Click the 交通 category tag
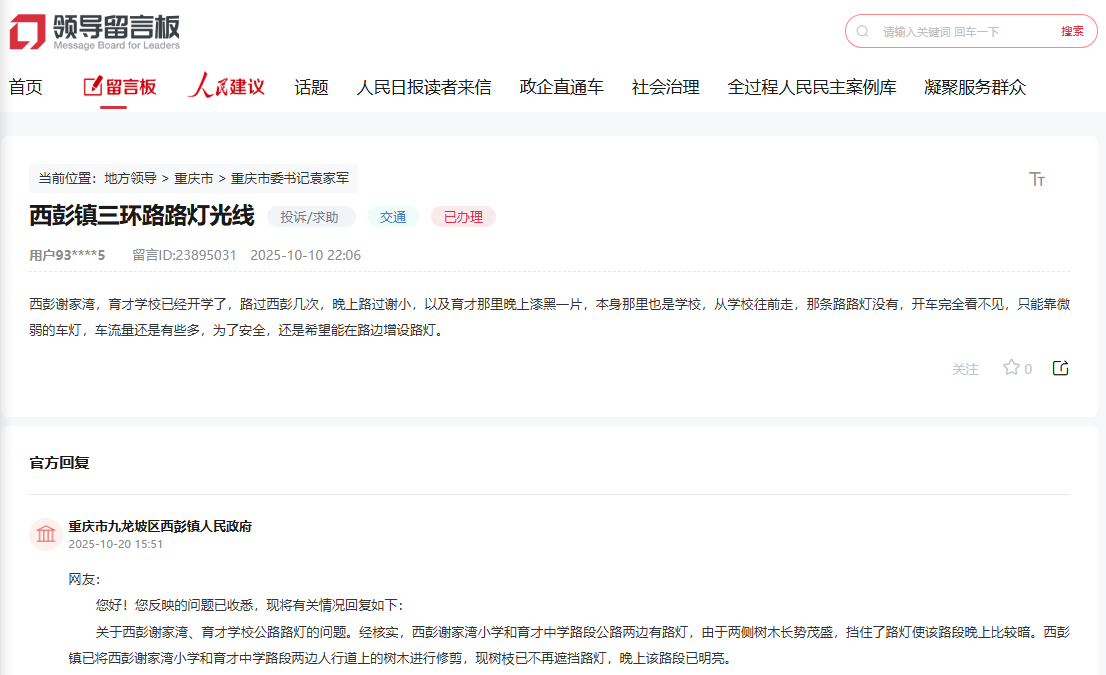This screenshot has width=1106, height=675. pyautogui.click(x=392, y=216)
